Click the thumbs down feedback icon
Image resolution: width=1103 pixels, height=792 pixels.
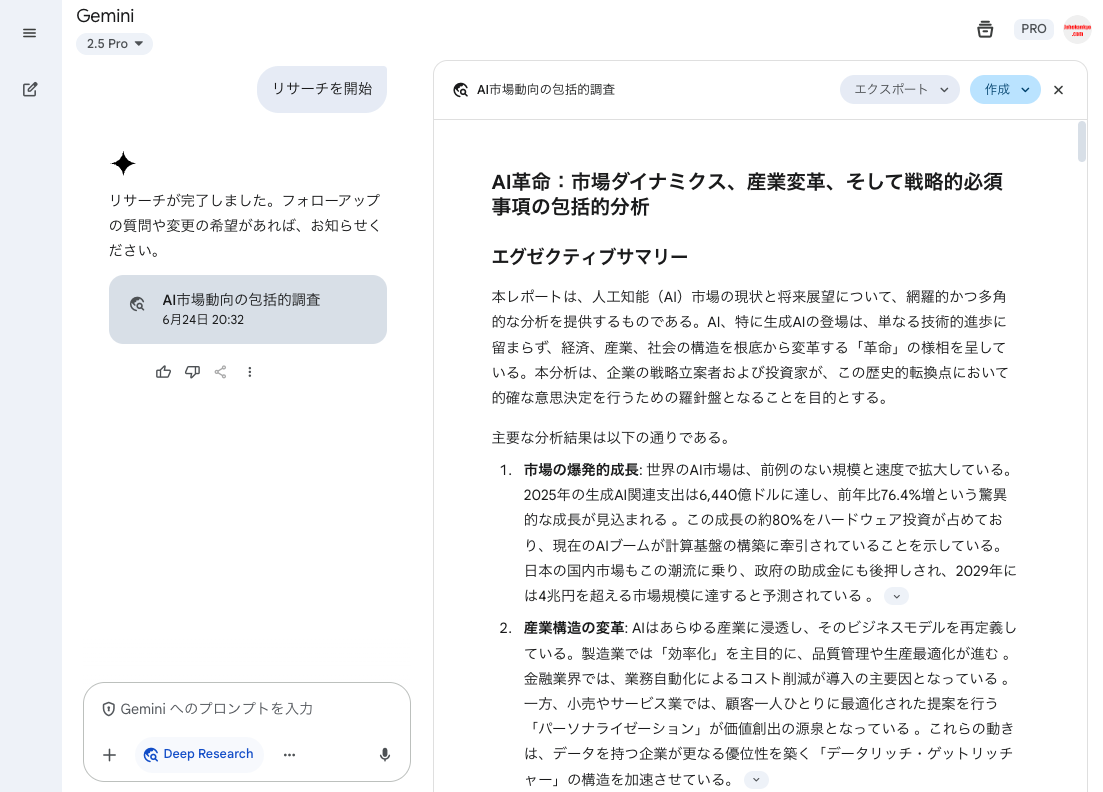coord(192,372)
